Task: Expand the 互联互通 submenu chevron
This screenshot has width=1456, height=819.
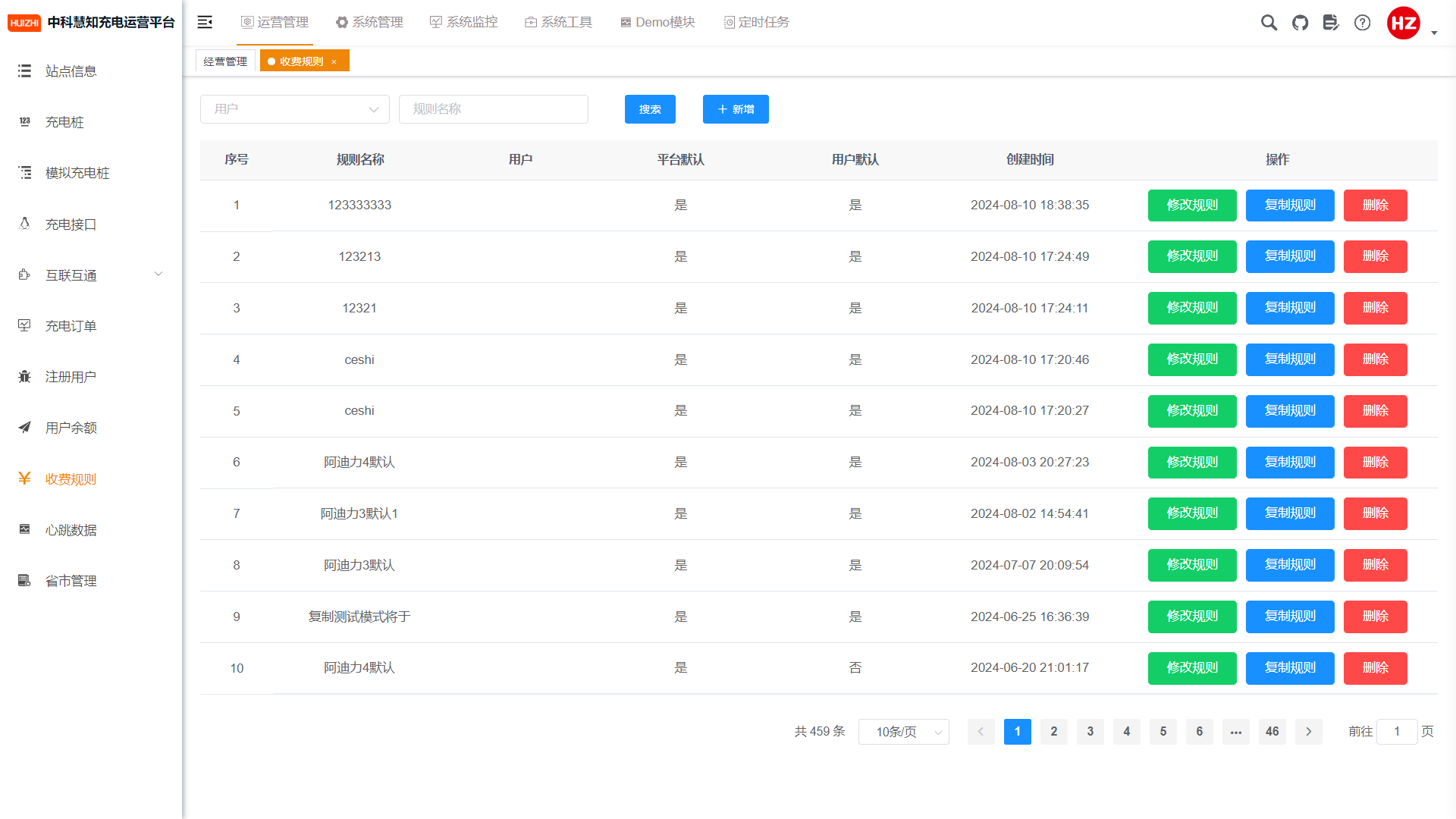Action: [x=158, y=275]
